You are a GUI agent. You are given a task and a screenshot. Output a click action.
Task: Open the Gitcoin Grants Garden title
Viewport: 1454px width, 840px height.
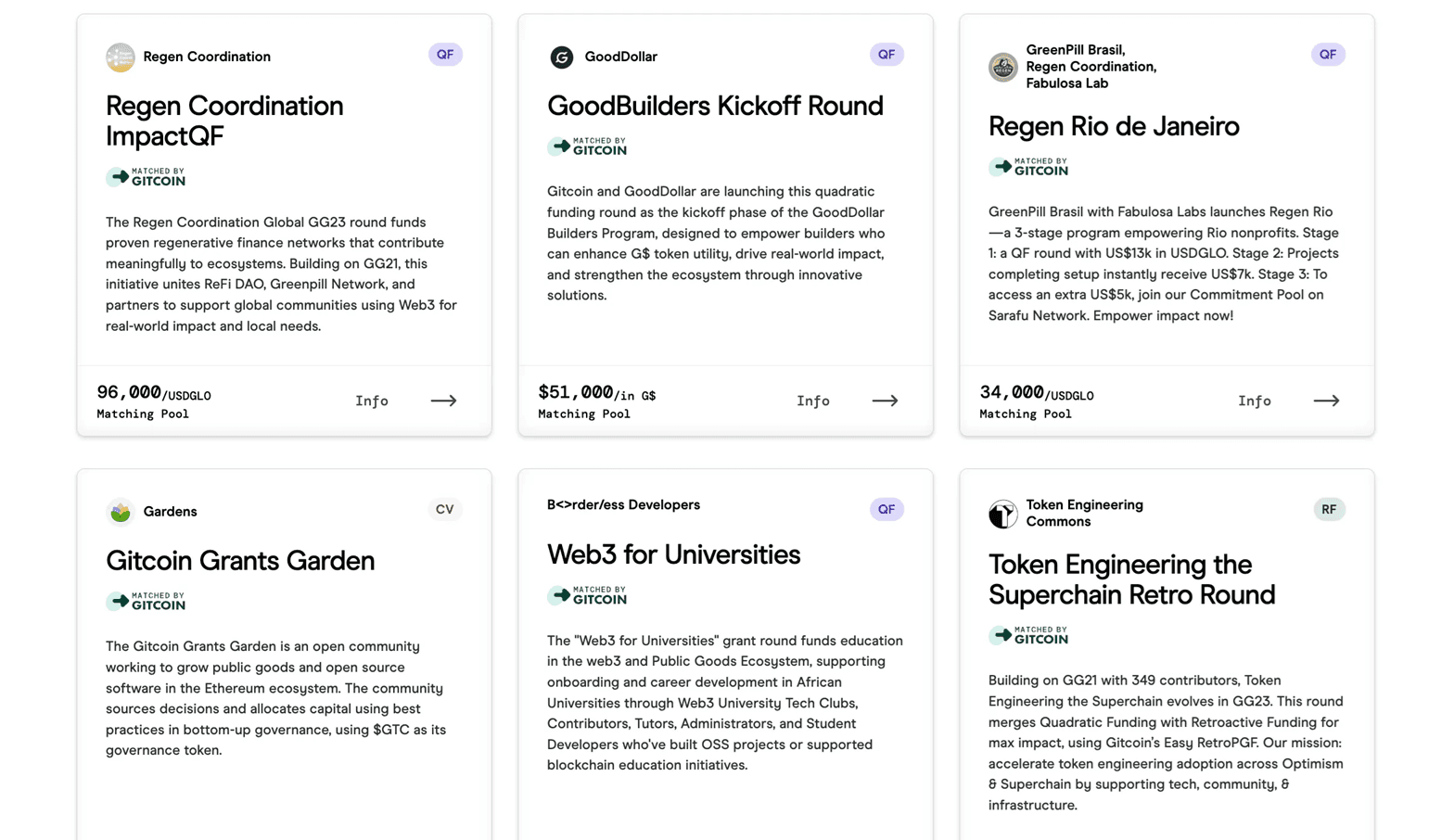tap(240, 561)
